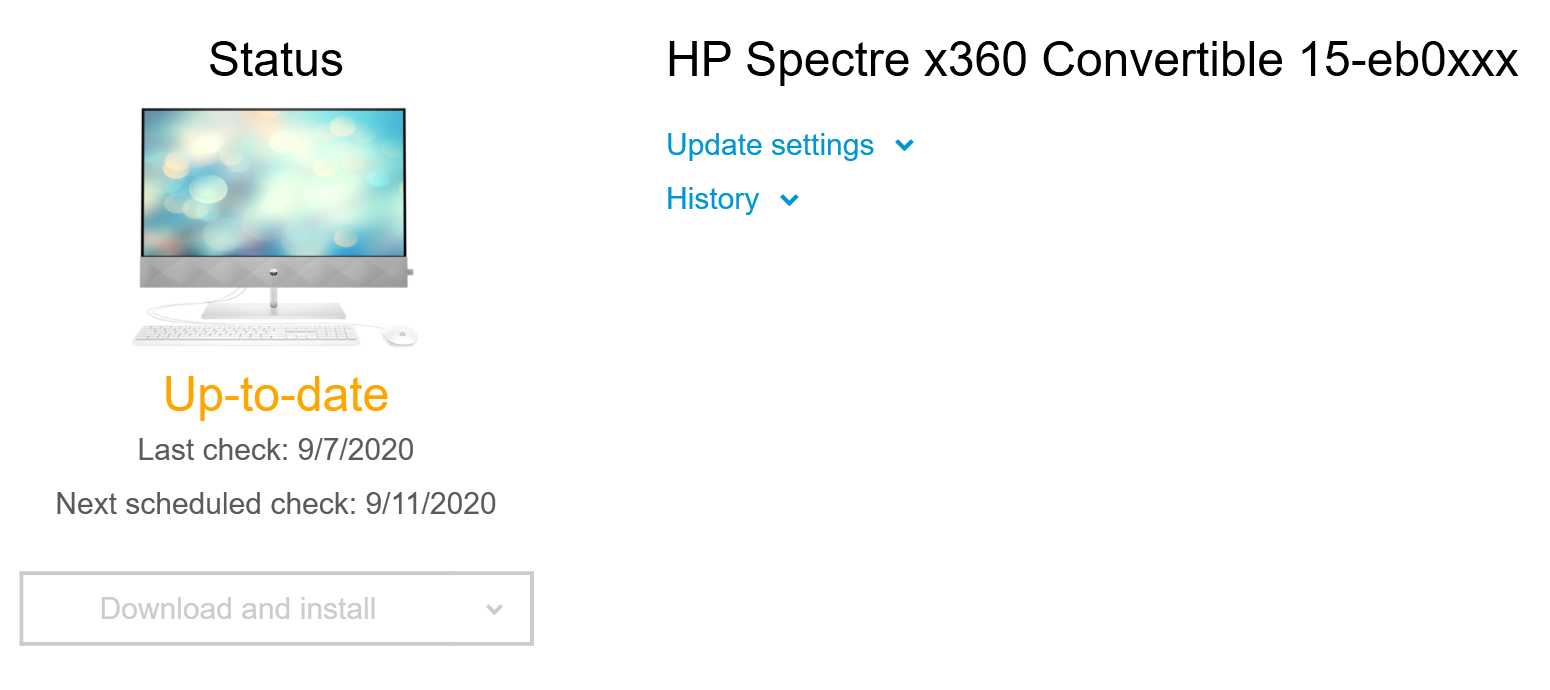Click the HP logo on the monitor image
1550x690 pixels.
(273, 273)
